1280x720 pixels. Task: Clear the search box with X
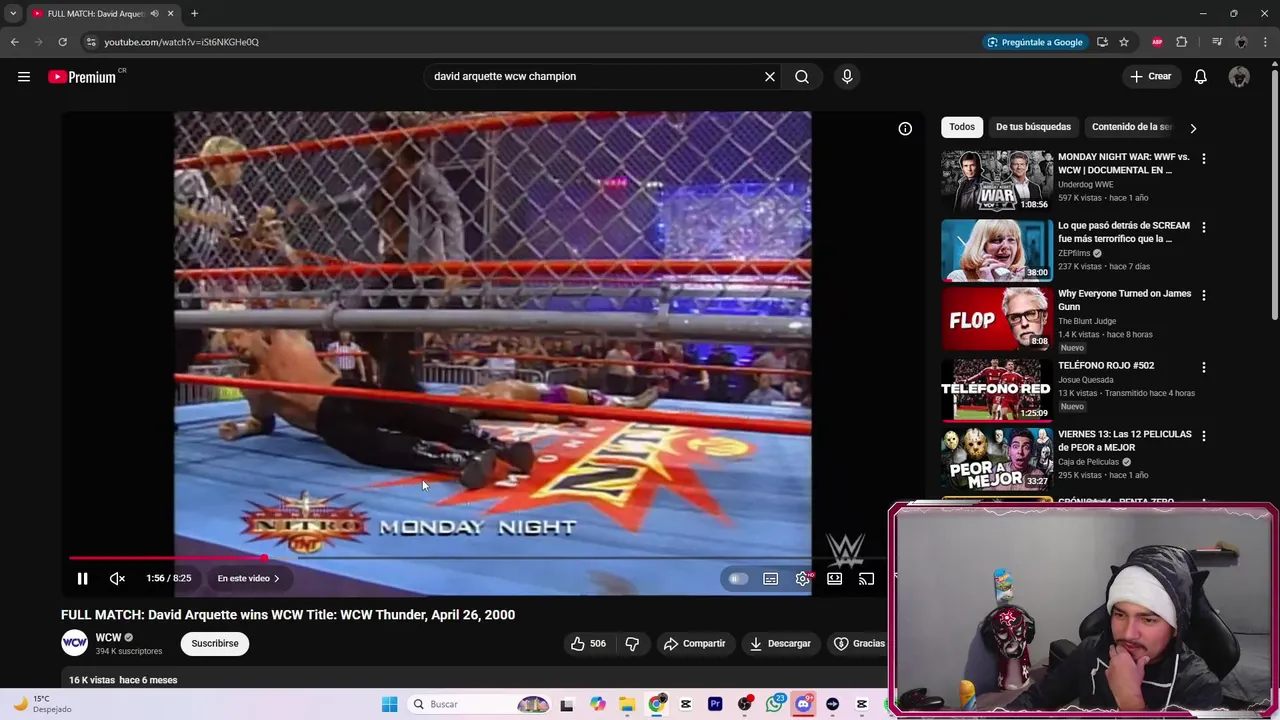pyautogui.click(x=770, y=76)
